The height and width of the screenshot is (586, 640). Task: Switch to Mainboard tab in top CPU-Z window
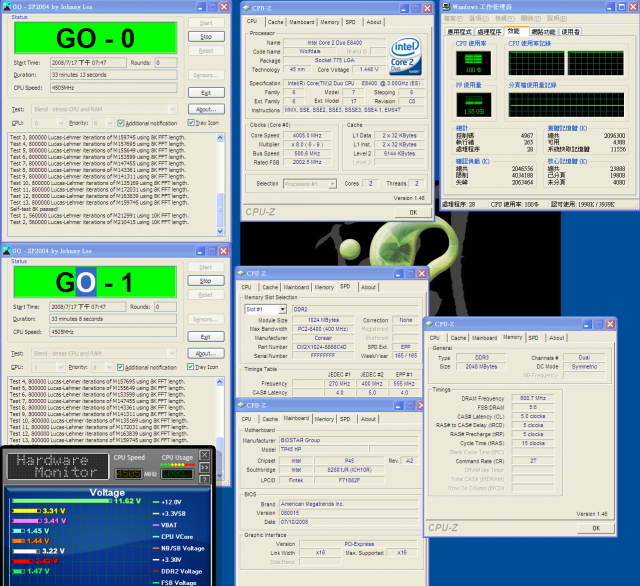tap(302, 22)
